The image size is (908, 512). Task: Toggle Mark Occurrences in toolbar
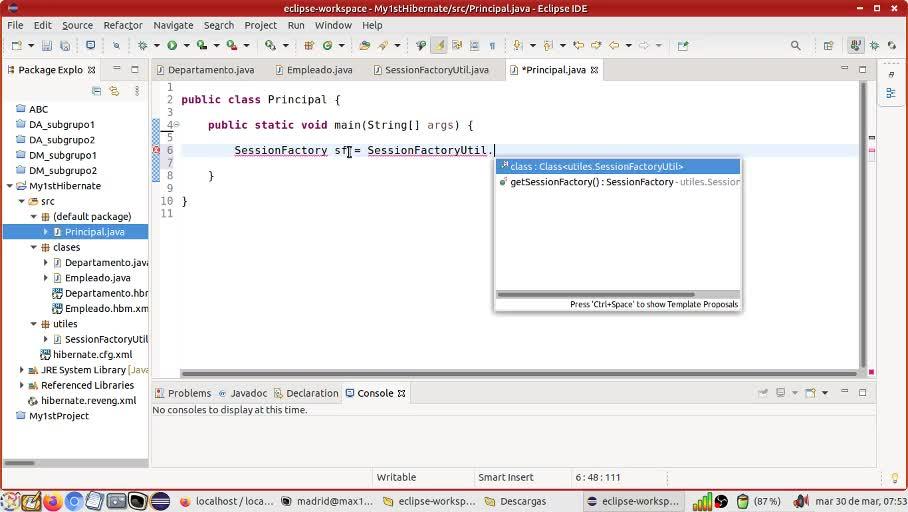tap(439, 45)
